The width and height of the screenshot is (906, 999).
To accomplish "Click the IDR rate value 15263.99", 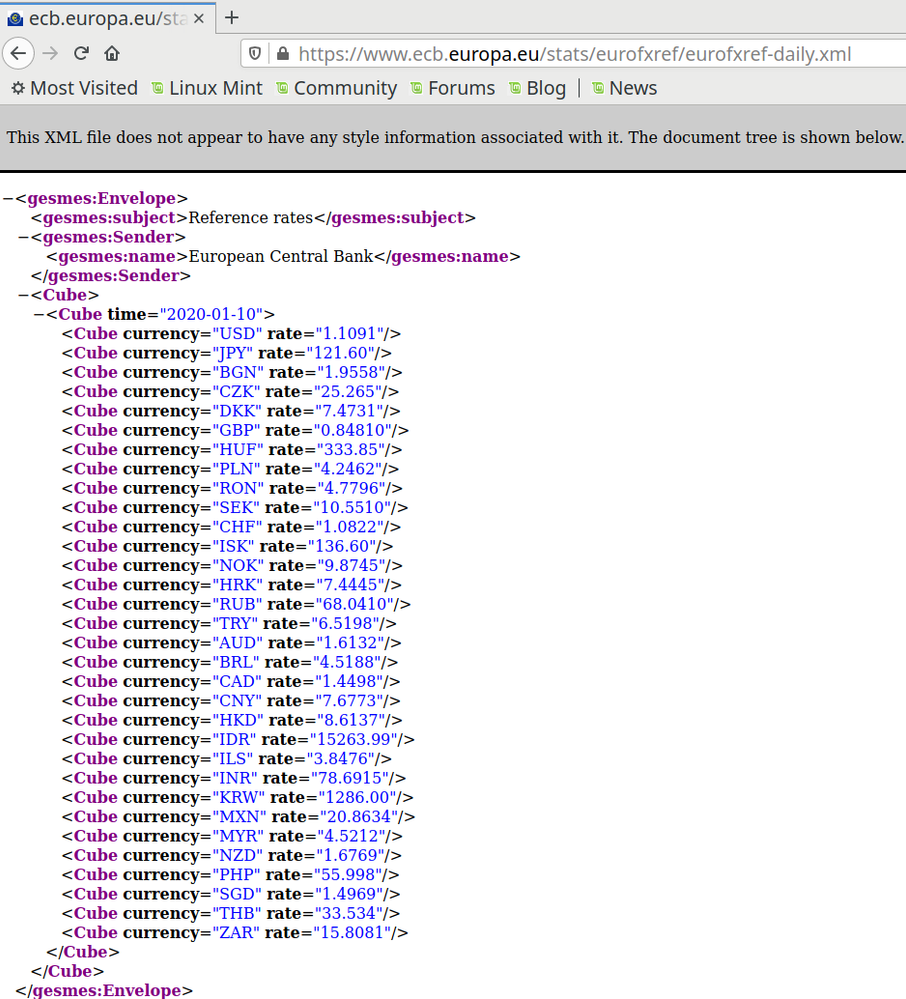I will [354, 740].
